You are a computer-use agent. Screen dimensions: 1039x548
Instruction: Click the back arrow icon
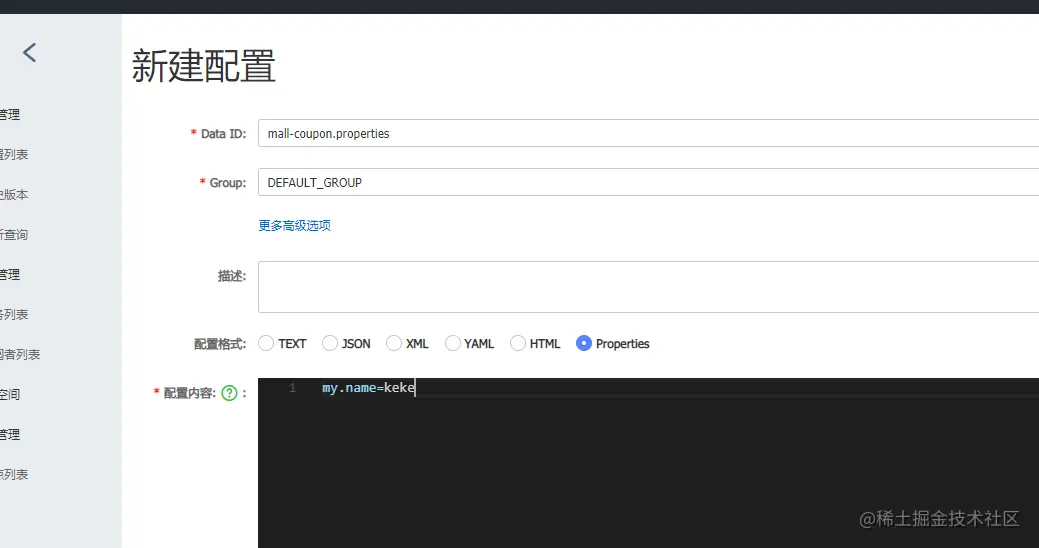(x=29, y=52)
